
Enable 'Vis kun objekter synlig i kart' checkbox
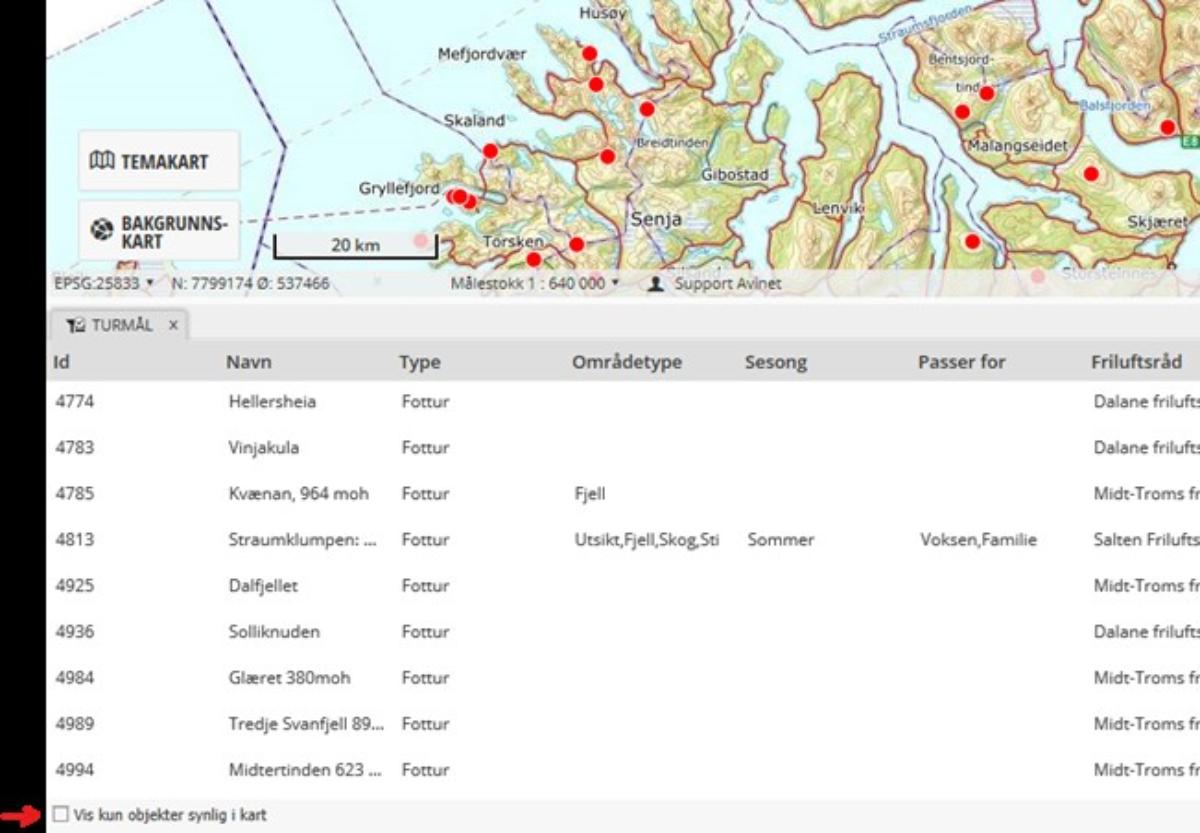click(61, 815)
